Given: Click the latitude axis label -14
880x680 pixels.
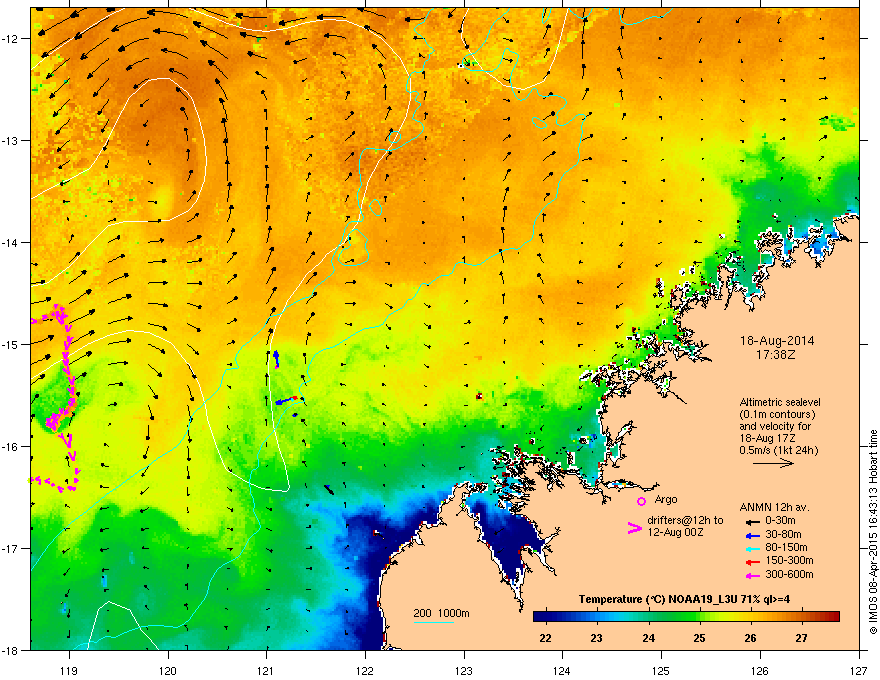Looking at the screenshot, I should 10,242.
